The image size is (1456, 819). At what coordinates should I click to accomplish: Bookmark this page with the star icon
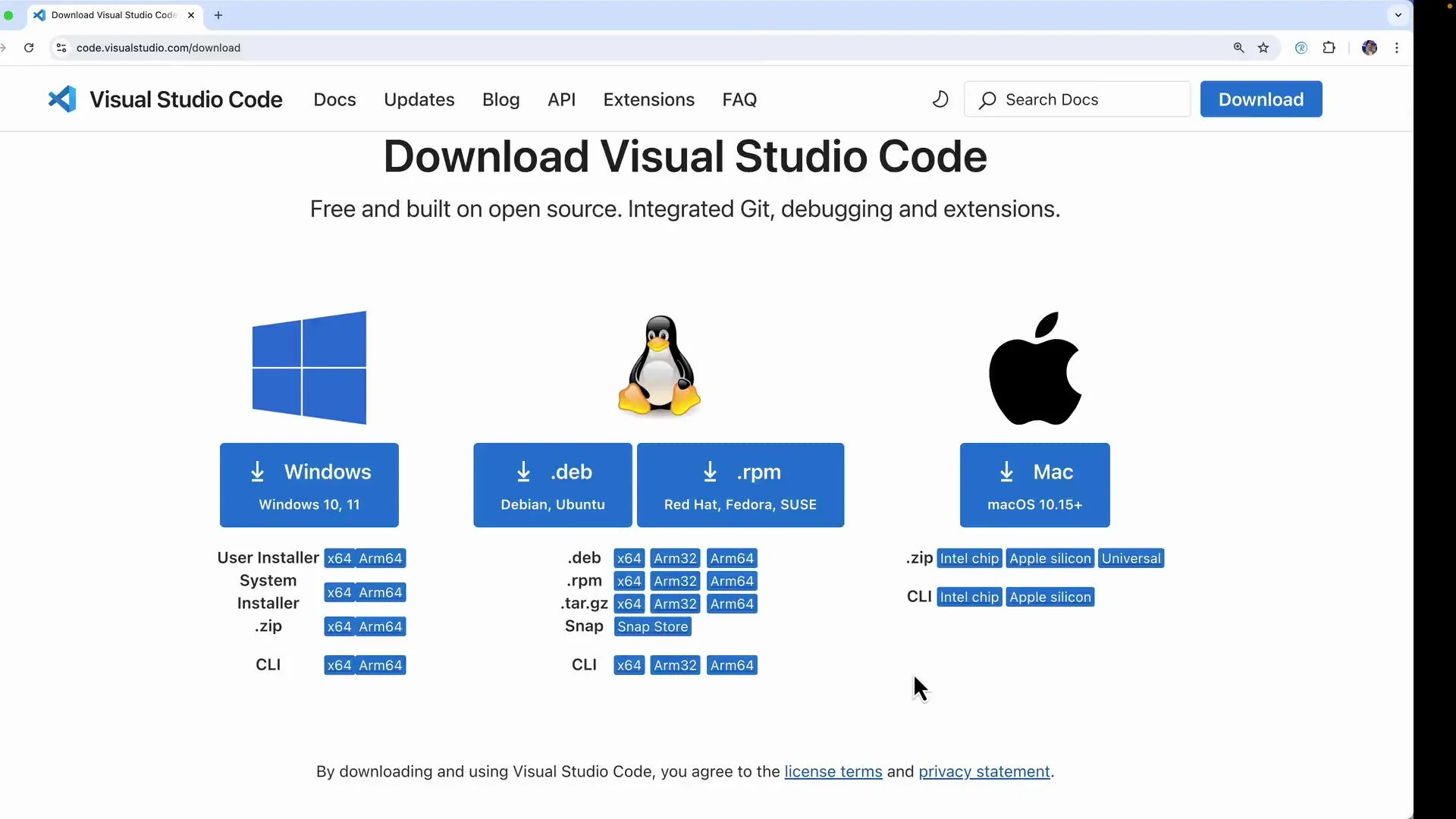tap(1263, 48)
